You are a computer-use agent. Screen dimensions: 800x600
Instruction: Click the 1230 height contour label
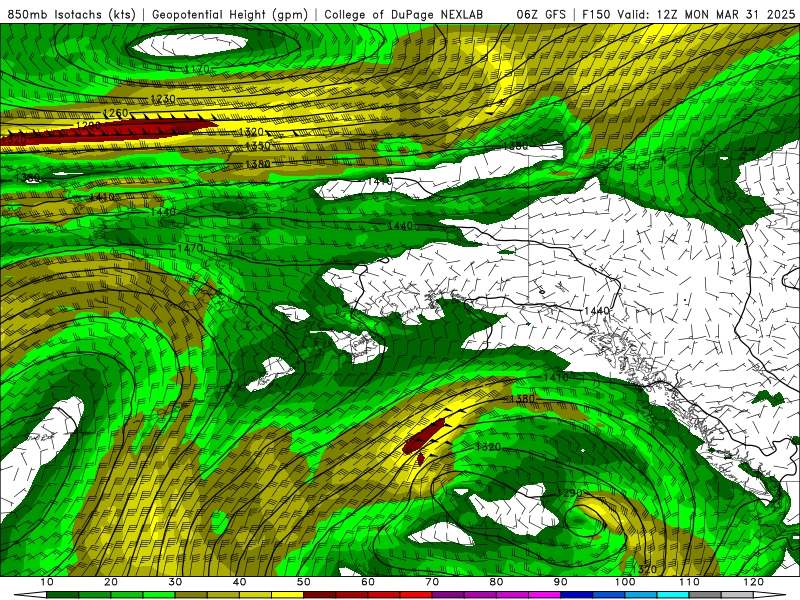(x=163, y=98)
